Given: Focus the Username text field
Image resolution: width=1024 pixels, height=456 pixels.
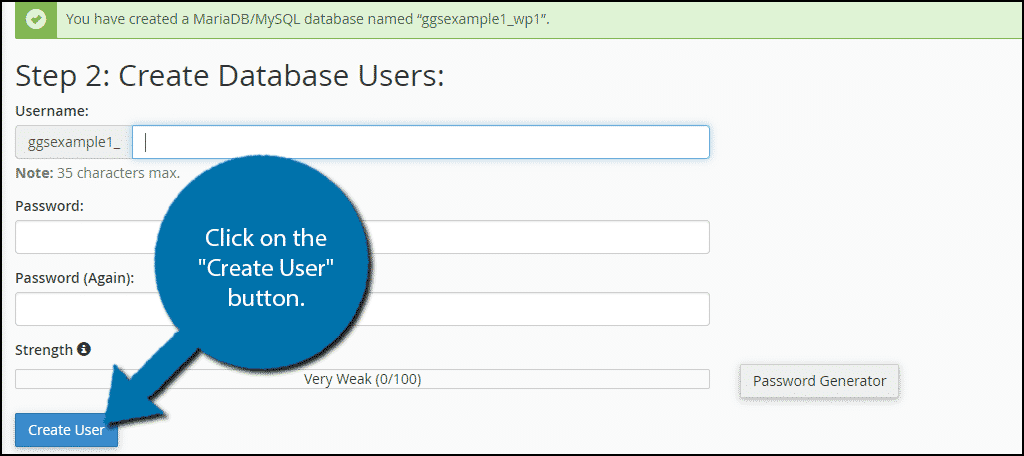Looking at the screenshot, I should coord(420,142).
